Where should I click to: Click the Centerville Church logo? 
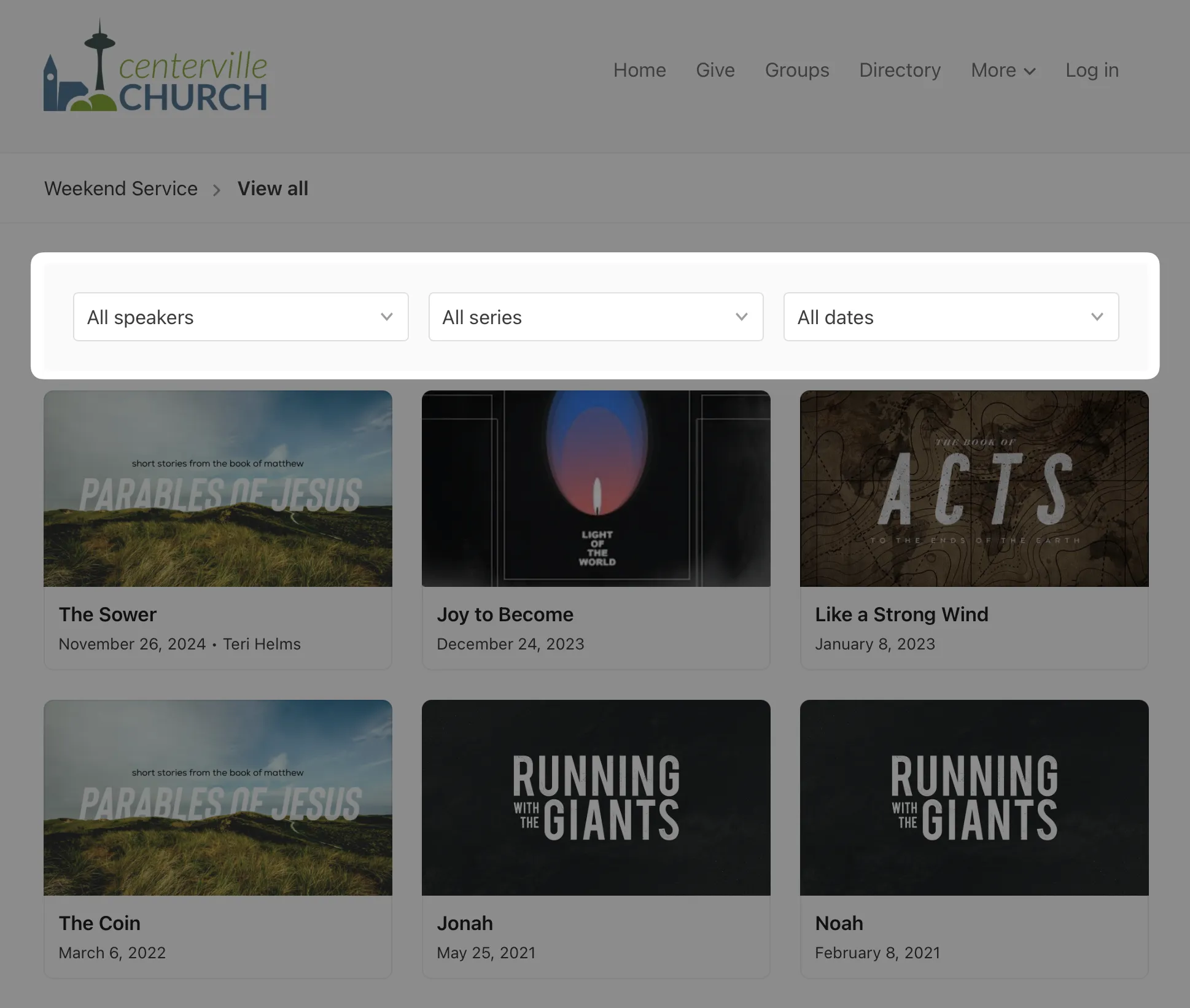(x=155, y=68)
